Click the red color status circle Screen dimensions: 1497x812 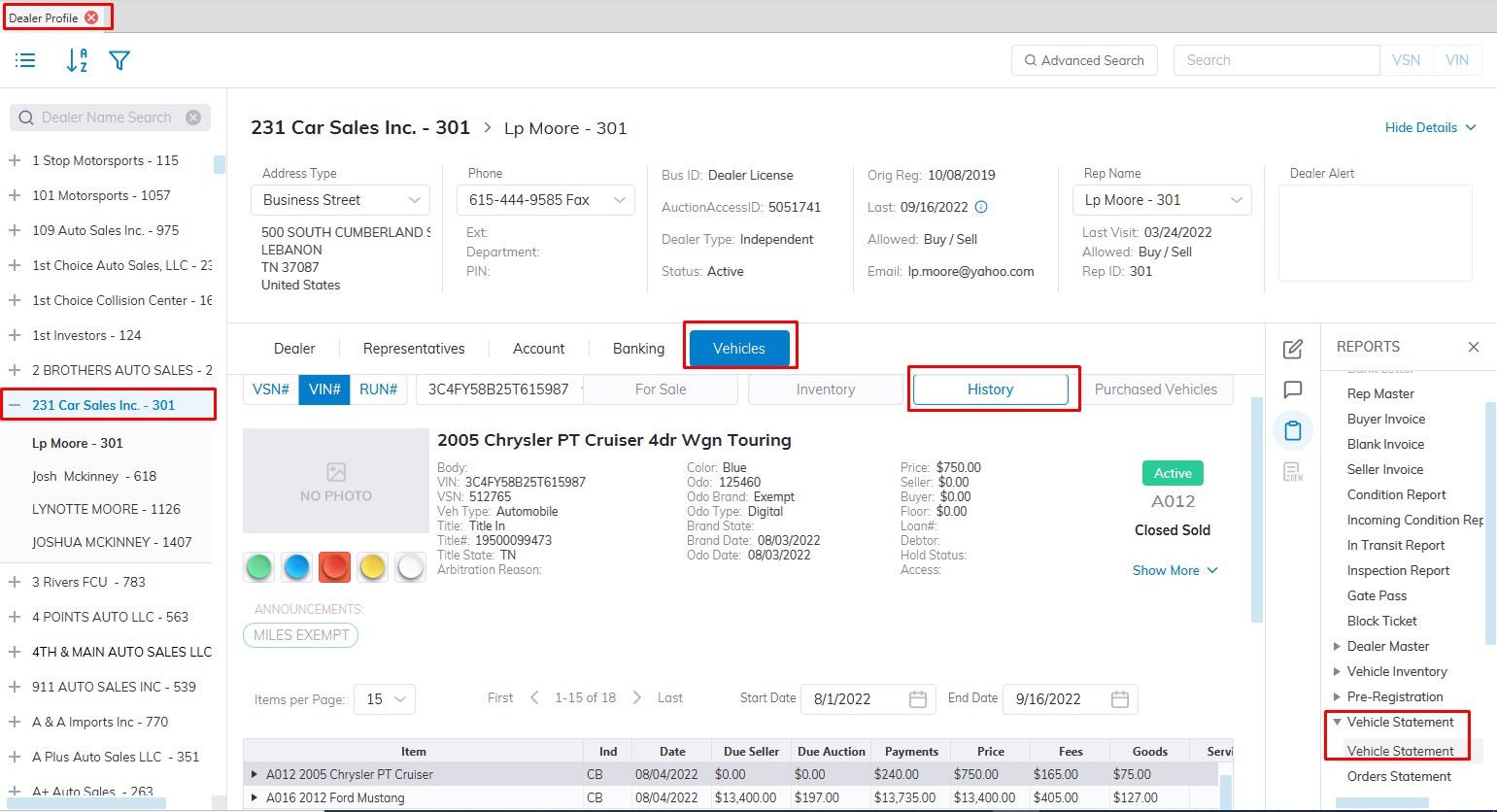pyautogui.click(x=334, y=567)
